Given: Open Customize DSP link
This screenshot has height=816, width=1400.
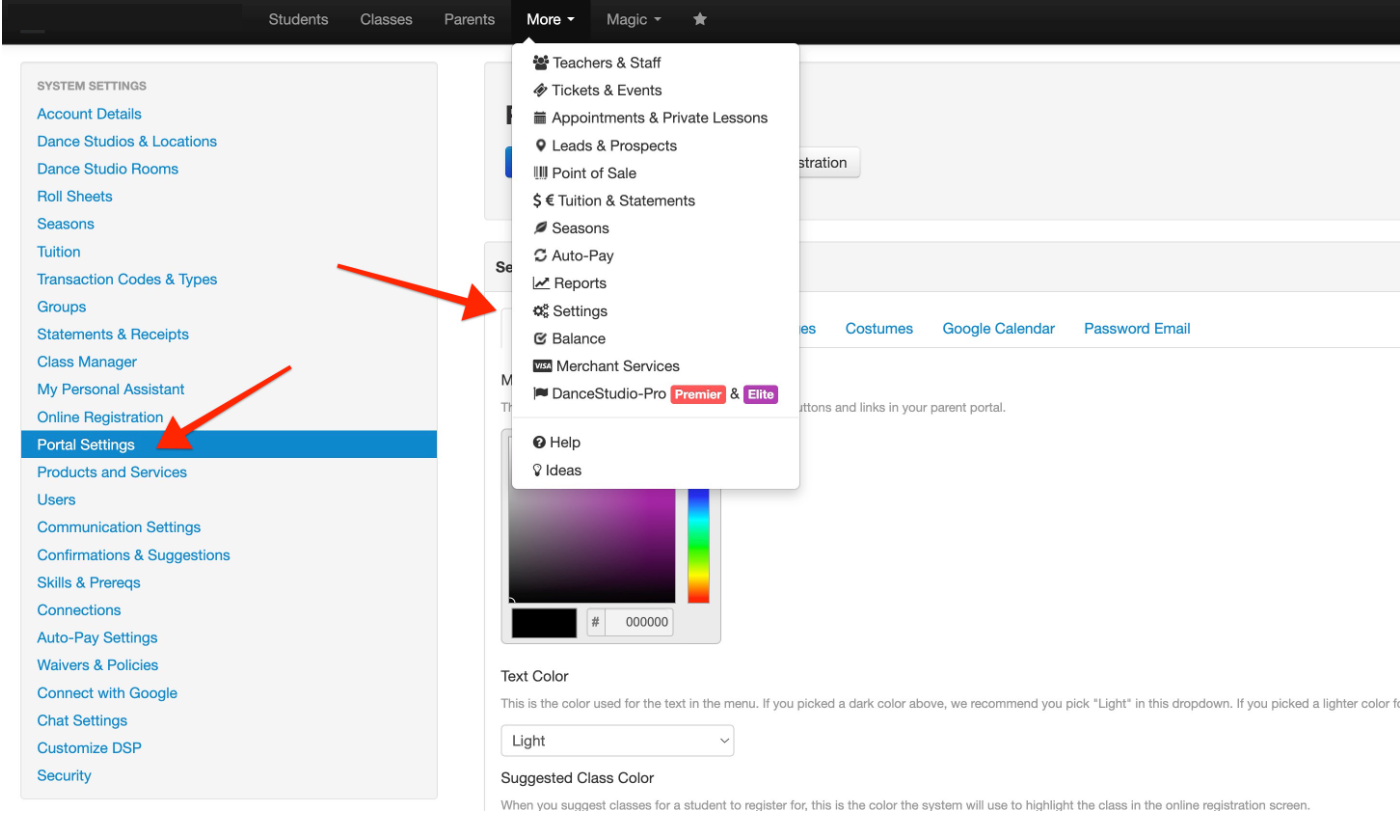Looking at the screenshot, I should pos(89,748).
